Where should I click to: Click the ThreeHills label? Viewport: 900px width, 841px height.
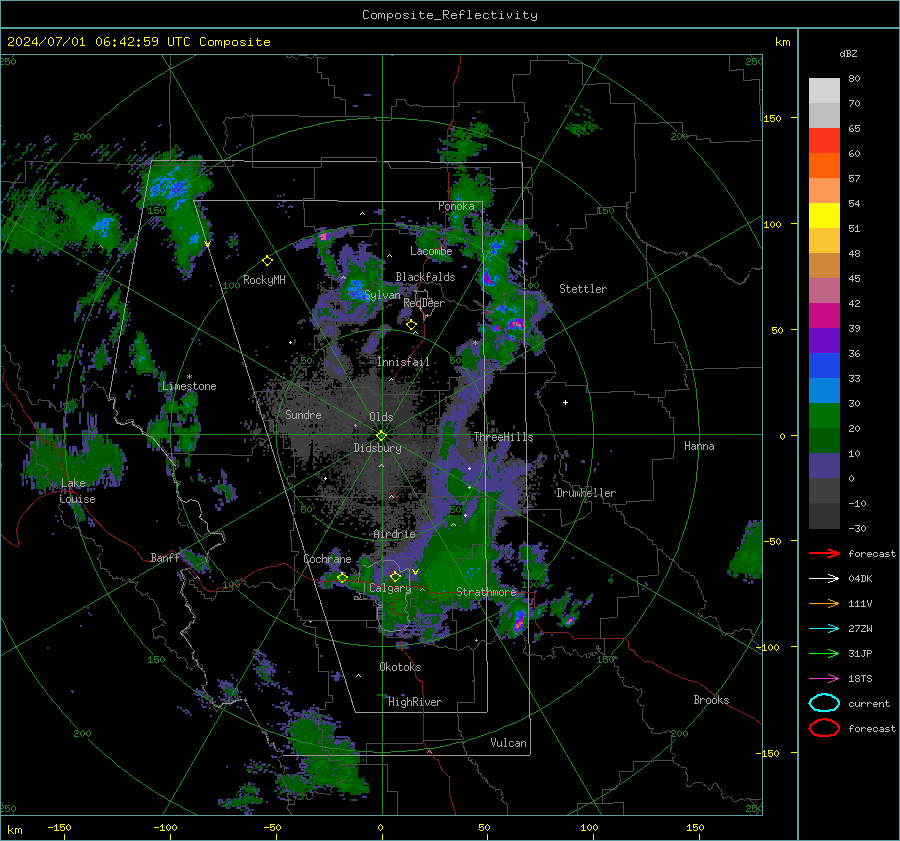point(503,437)
